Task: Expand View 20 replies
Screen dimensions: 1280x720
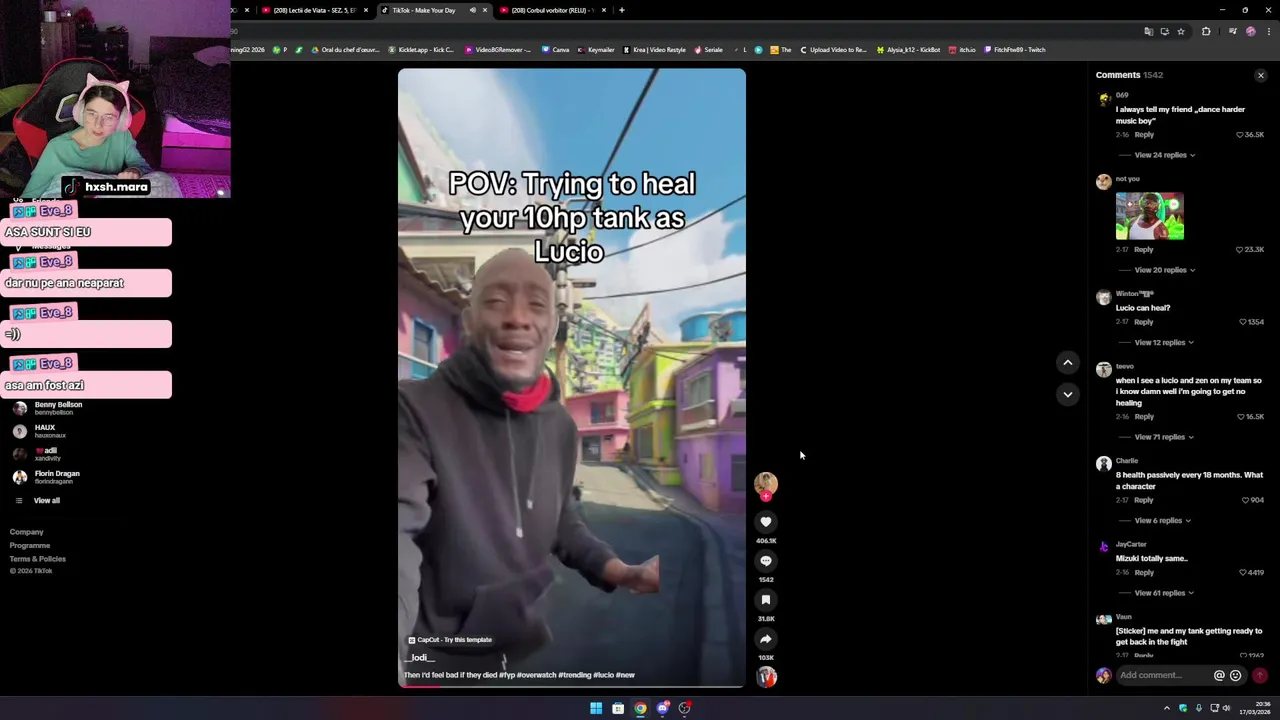Action: [1165, 270]
